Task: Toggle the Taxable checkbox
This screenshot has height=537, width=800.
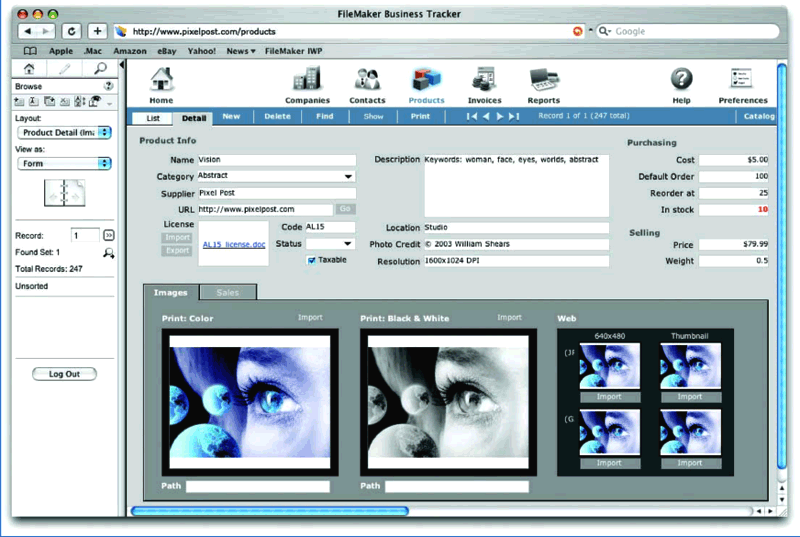Action: point(312,260)
